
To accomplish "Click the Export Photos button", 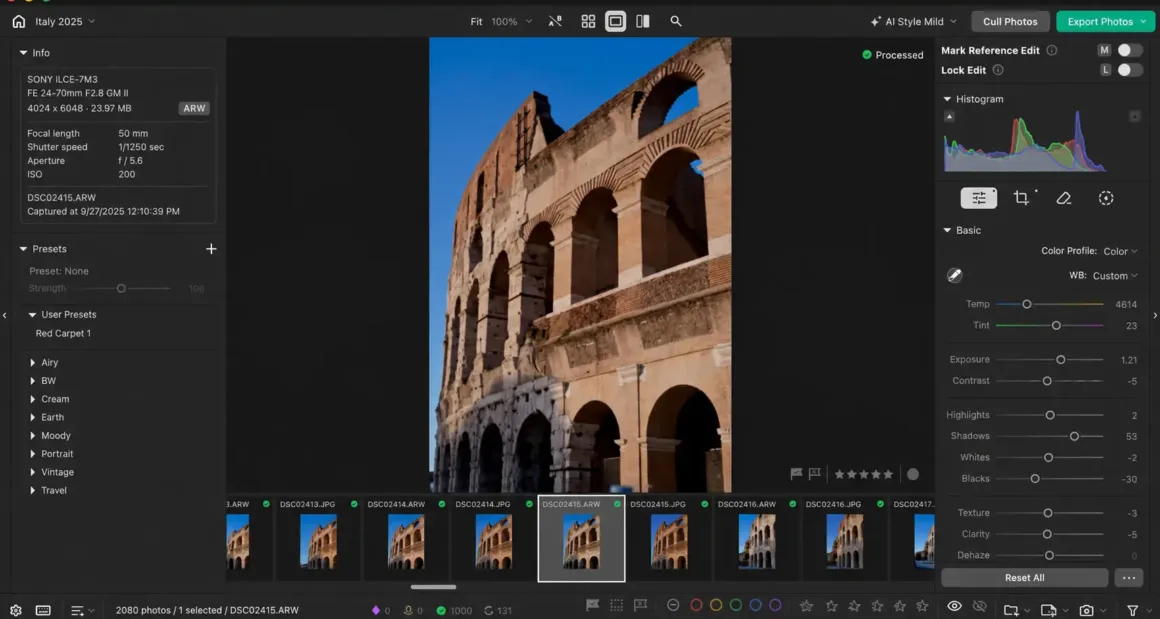I will click(x=1105, y=21).
